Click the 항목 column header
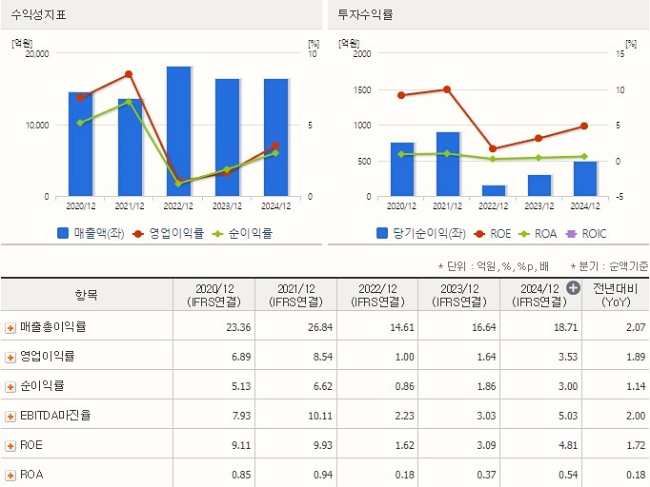Screen dimensions: 650x487 (x=86, y=295)
